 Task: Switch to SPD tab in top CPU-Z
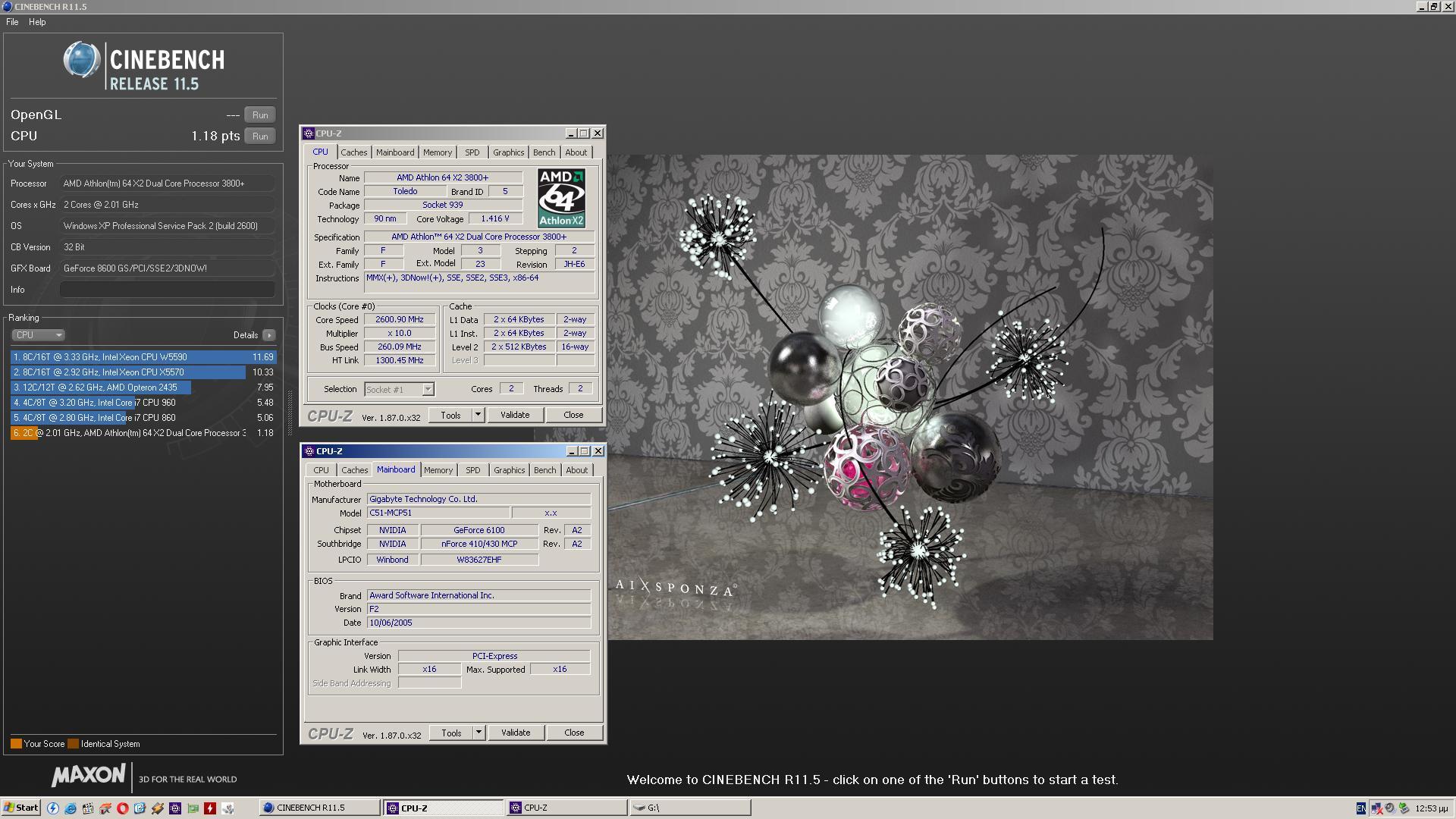click(472, 152)
